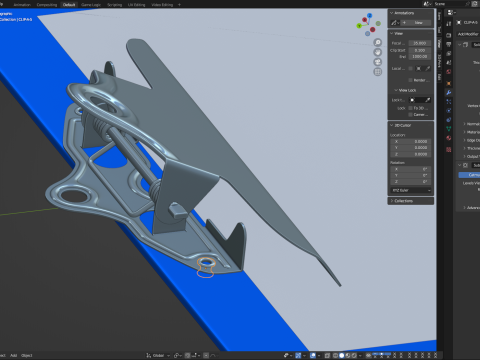
Task: Toggle viewport overlays button
Action: coord(313,355)
